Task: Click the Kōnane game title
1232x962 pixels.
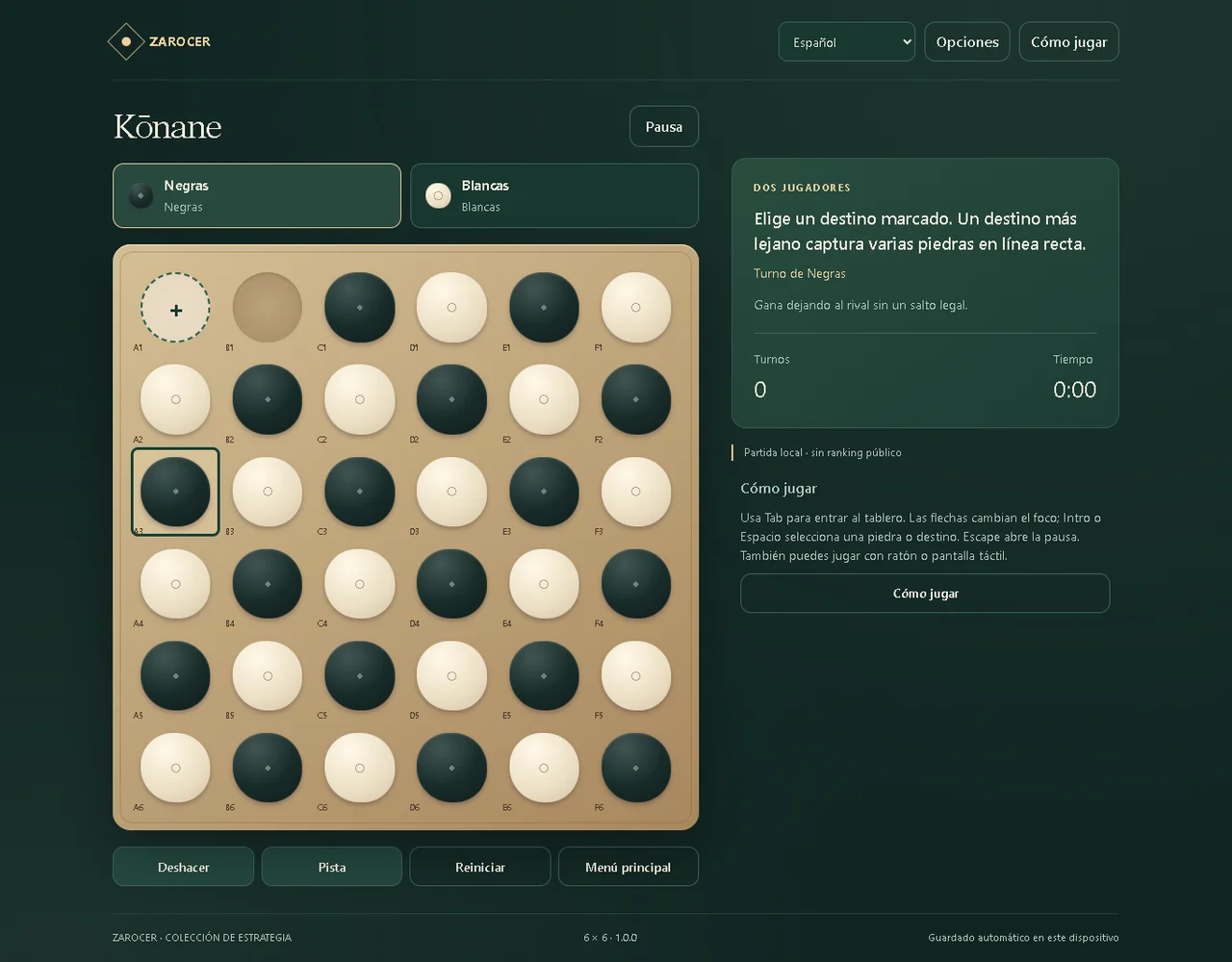Action: [x=167, y=126]
